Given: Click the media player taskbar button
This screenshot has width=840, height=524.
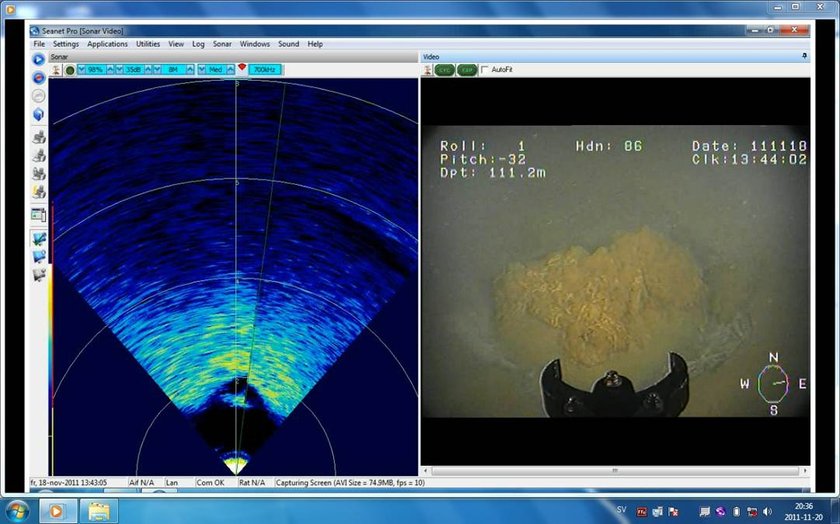Looking at the screenshot, I should click(56, 511).
